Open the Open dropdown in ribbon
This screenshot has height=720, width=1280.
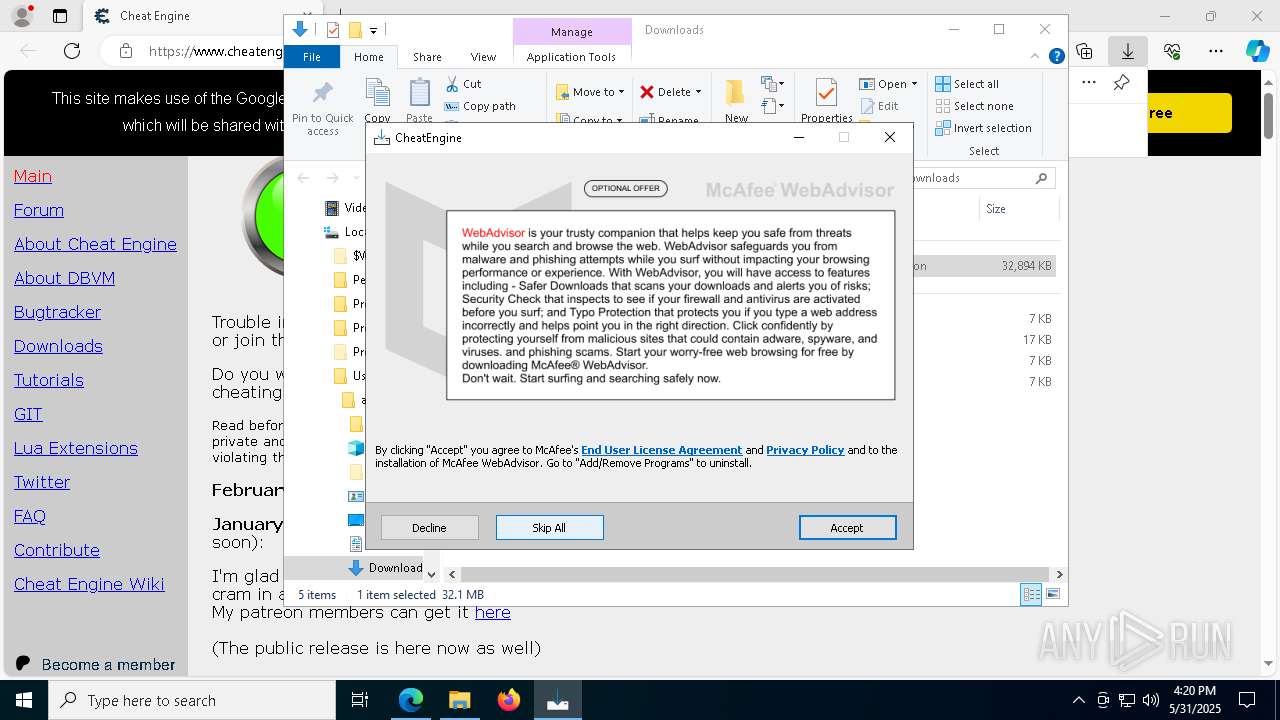(x=888, y=84)
